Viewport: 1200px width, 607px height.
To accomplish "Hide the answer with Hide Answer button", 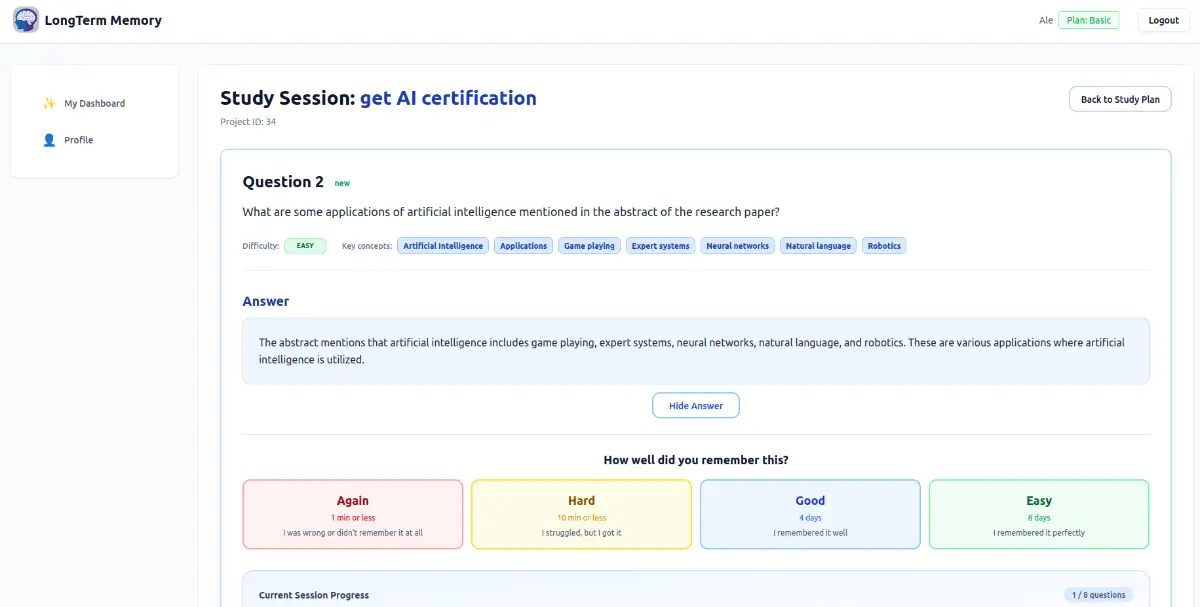I will click(695, 406).
